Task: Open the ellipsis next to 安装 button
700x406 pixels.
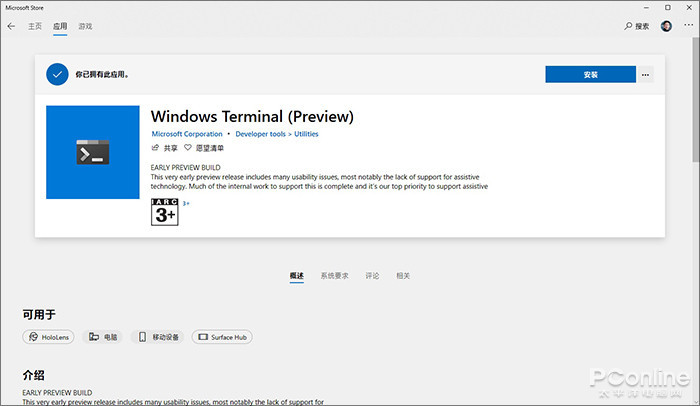Action: (x=646, y=75)
